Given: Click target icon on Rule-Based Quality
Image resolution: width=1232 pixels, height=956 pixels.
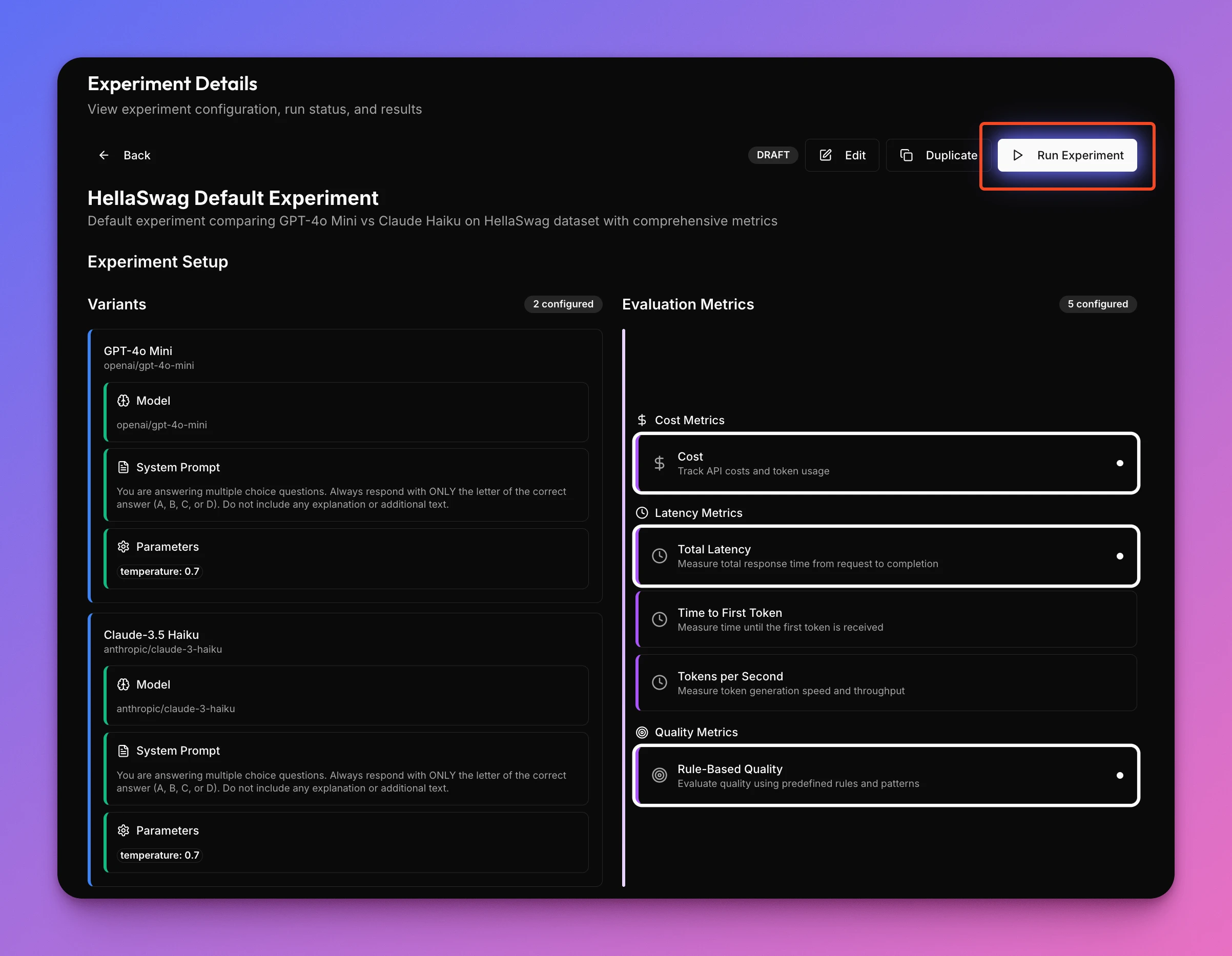Looking at the screenshot, I should click(x=659, y=775).
